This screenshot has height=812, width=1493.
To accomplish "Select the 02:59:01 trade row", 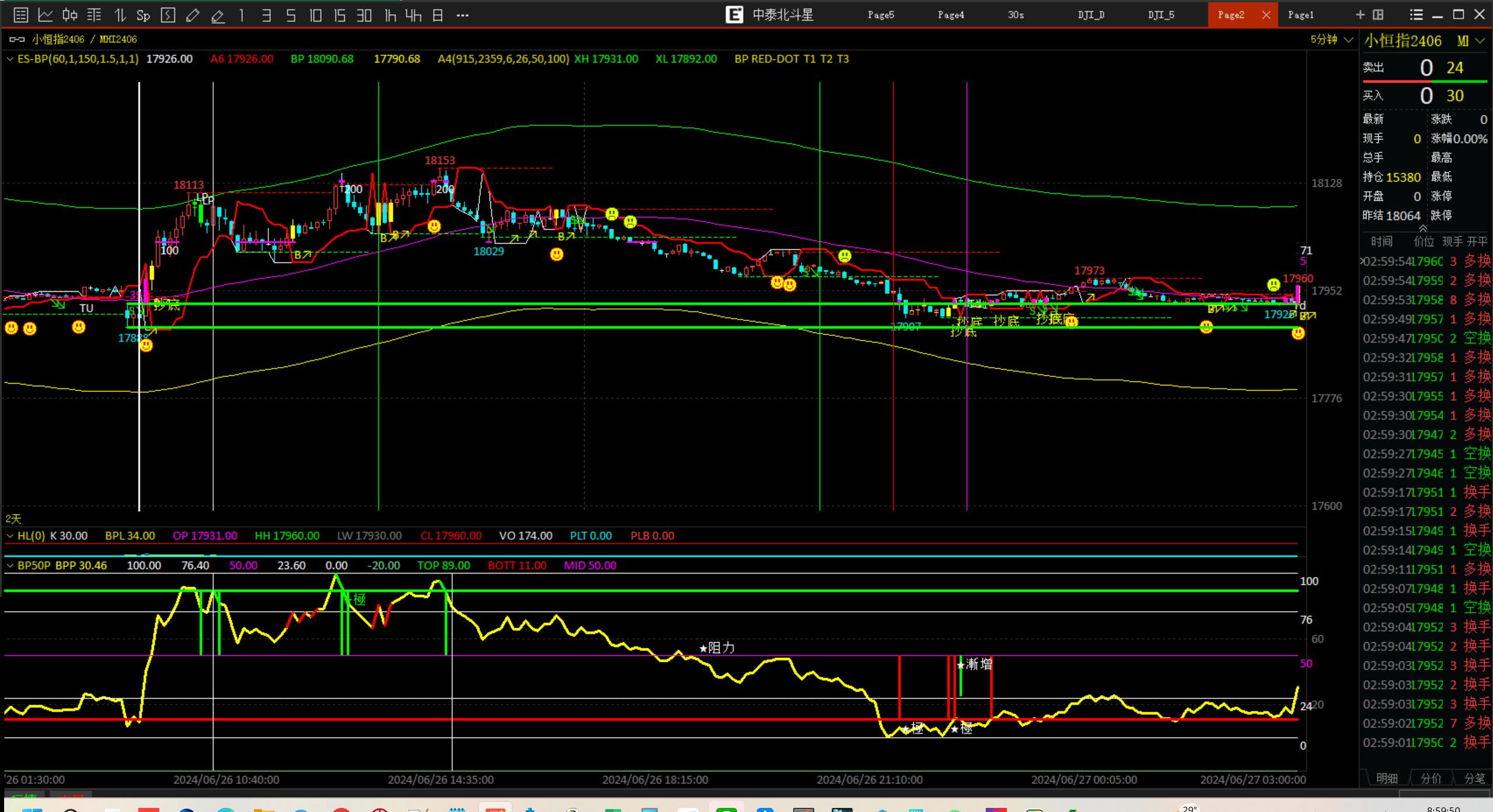I will tap(1426, 743).
